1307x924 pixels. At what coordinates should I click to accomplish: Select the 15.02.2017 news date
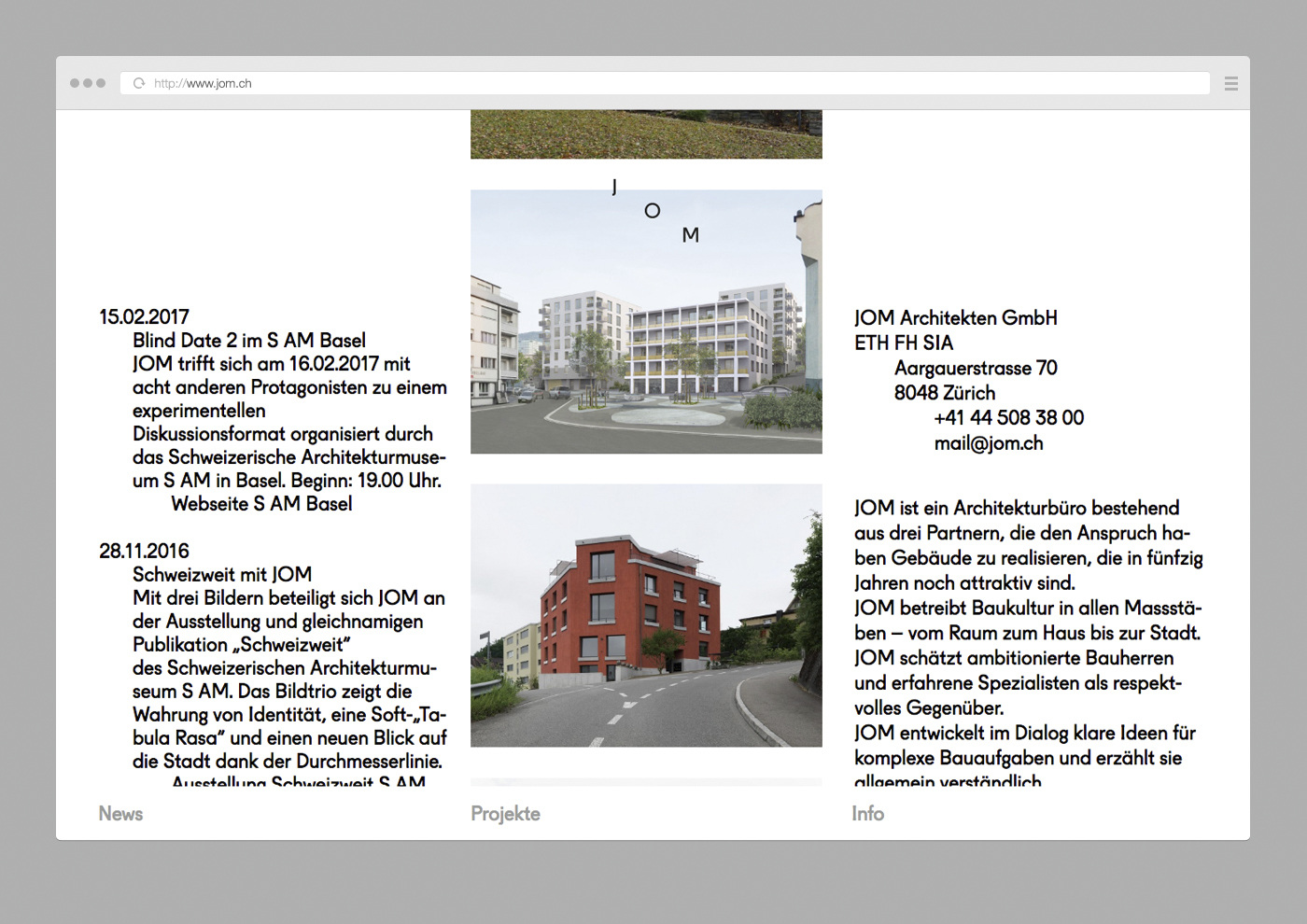tap(144, 317)
